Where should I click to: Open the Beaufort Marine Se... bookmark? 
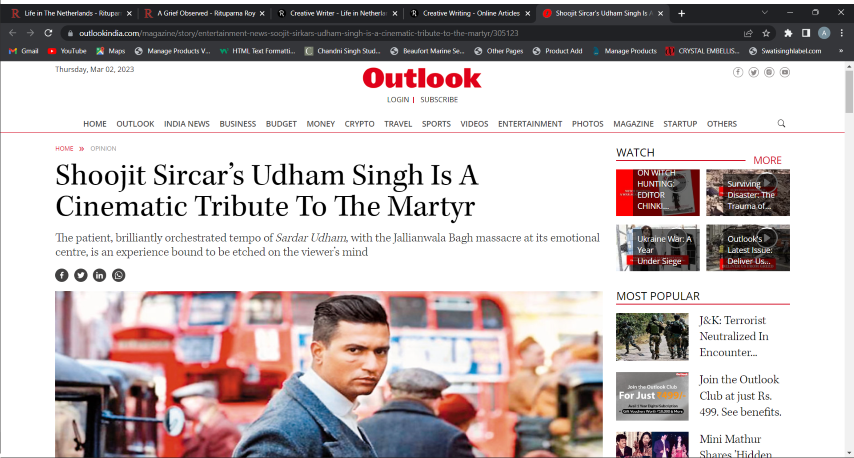[x=428, y=51]
